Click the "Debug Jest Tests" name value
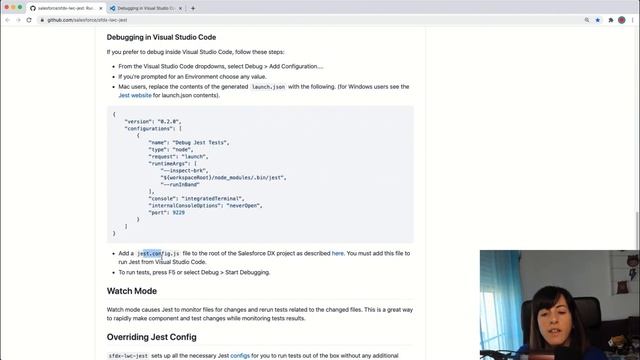 pyautogui.click(x=200, y=142)
